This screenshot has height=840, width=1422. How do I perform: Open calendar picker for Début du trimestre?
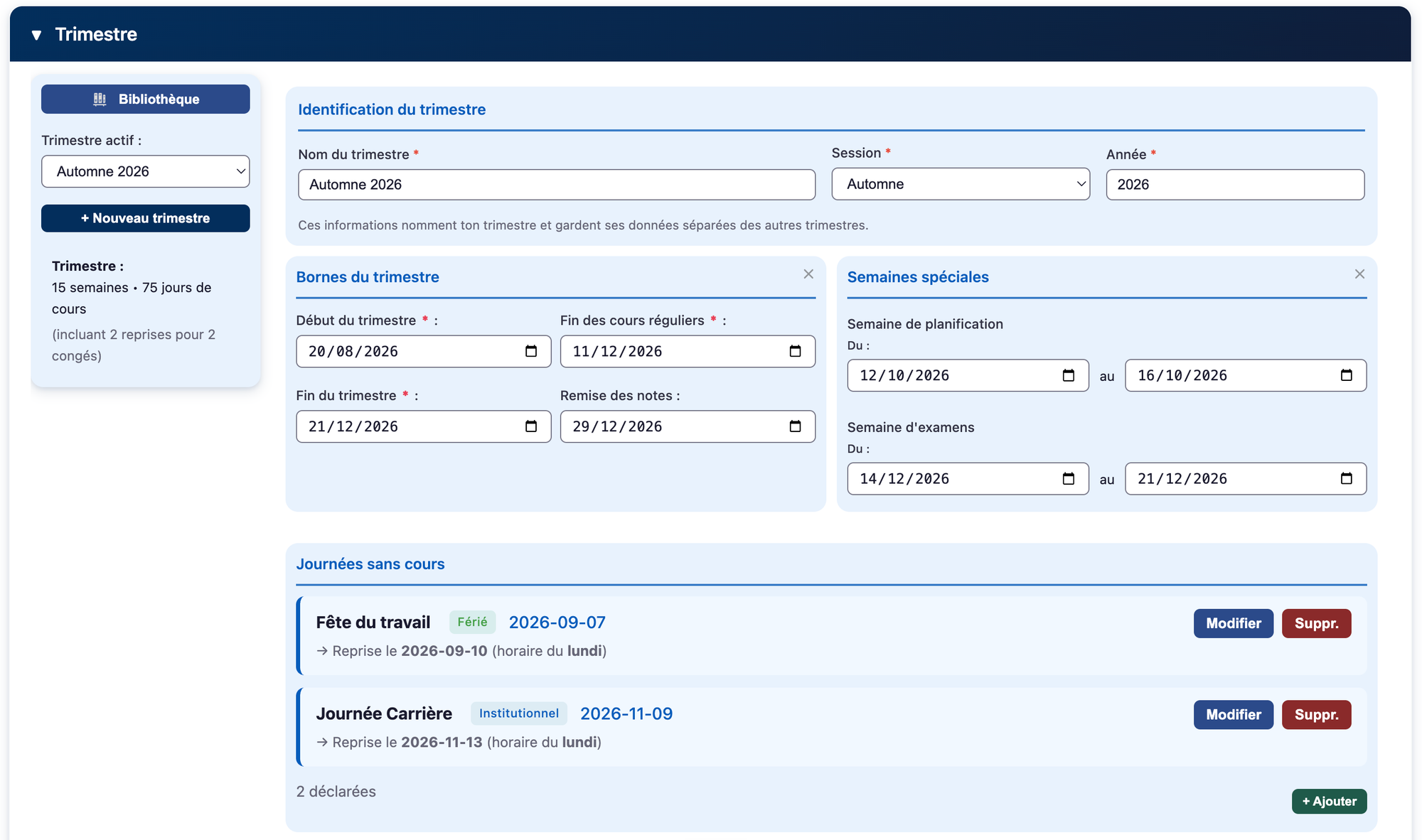pyautogui.click(x=531, y=351)
